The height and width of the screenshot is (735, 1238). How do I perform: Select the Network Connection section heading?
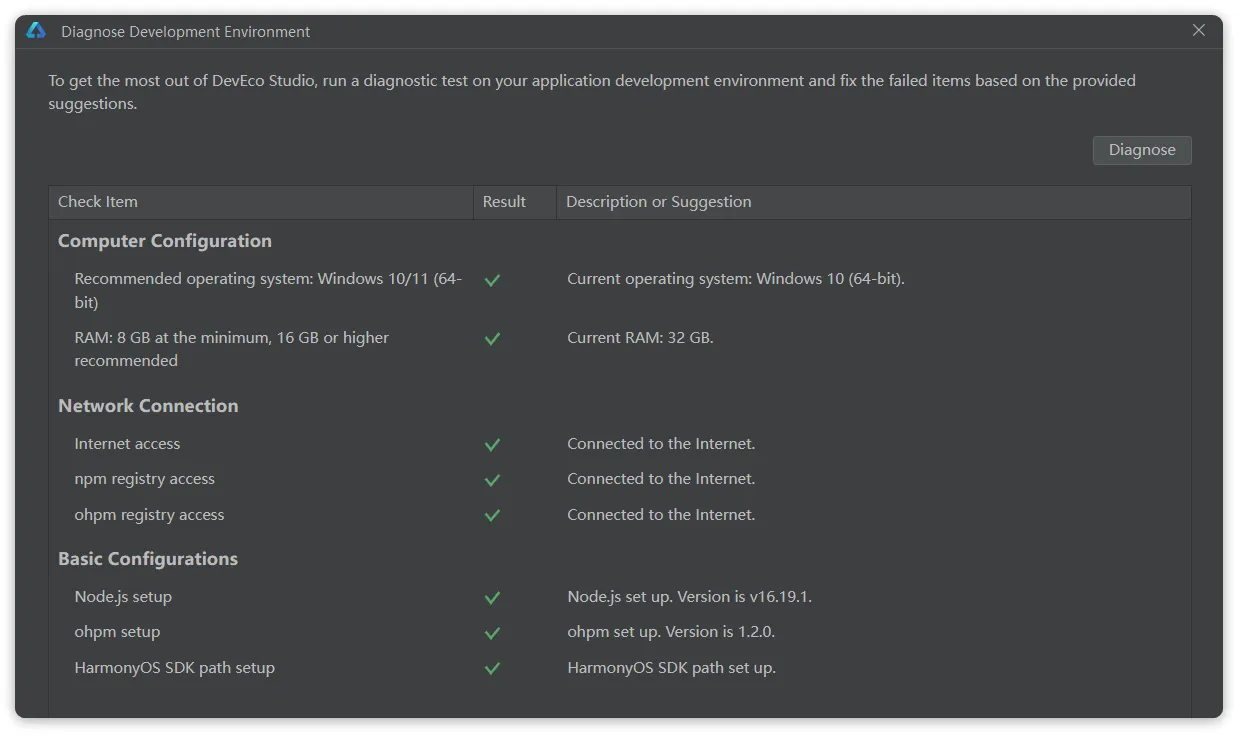[148, 406]
